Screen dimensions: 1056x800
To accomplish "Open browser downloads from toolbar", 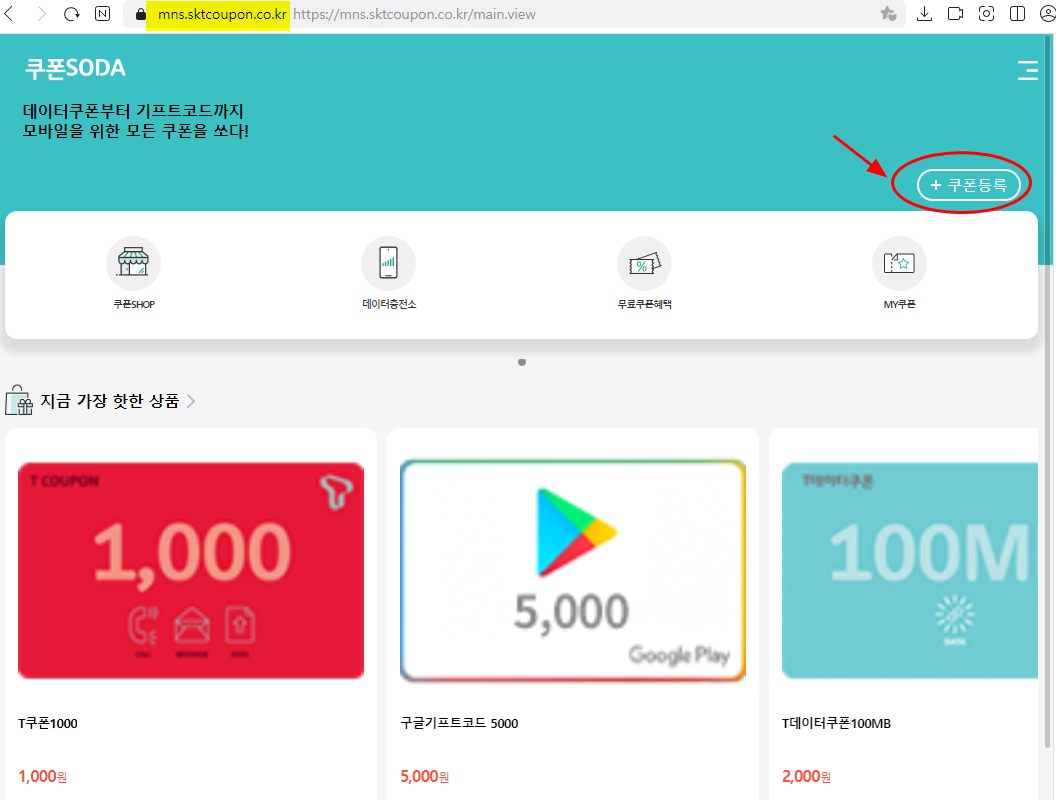I will pyautogui.click(x=924, y=14).
